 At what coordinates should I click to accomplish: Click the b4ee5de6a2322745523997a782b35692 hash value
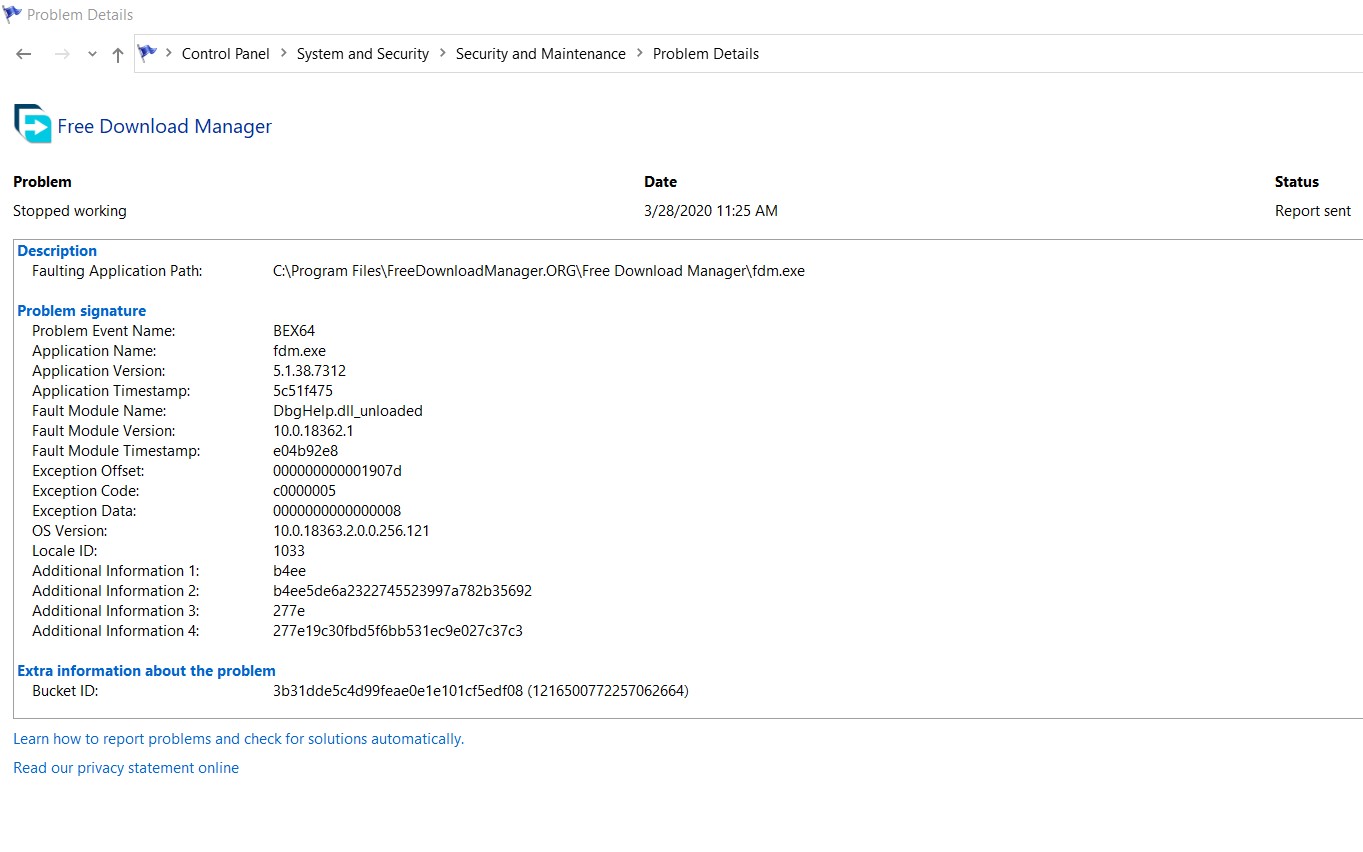click(403, 591)
